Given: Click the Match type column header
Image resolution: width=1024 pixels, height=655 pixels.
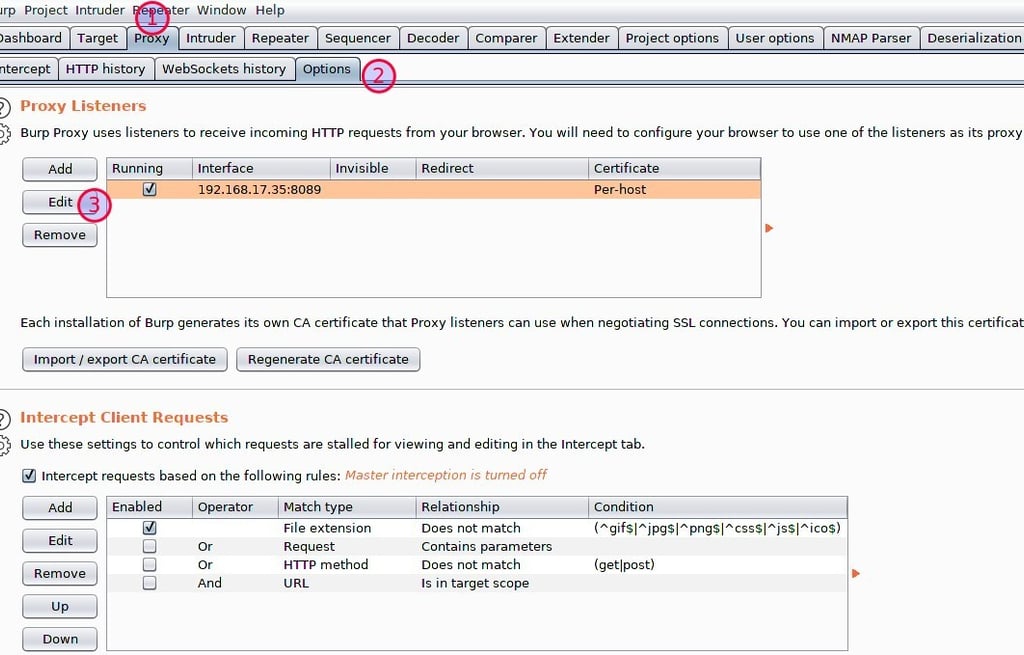Looking at the screenshot, I should coord(347,507).
